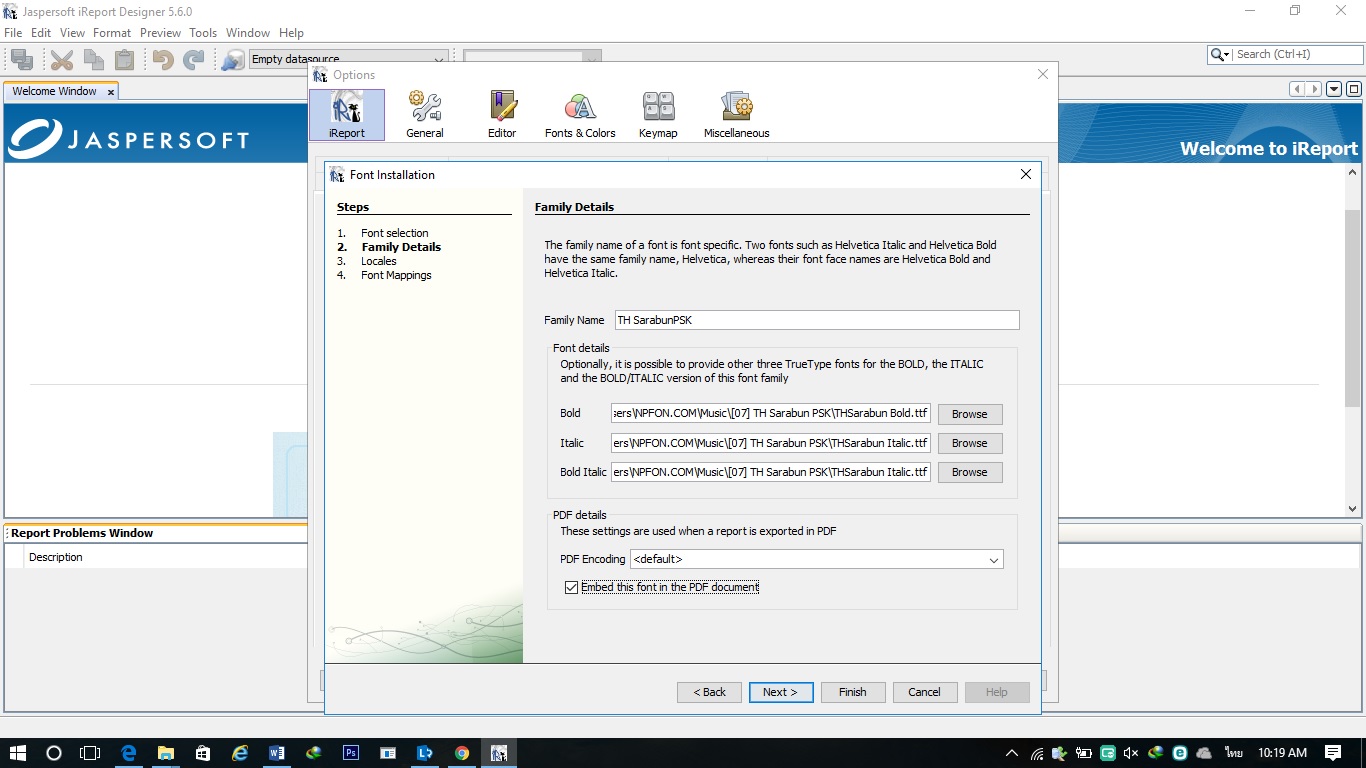The height and width of the screenshot is (768, 1366).
Task: Go back to the previous wizard step
Action: (x=710, y=692)
